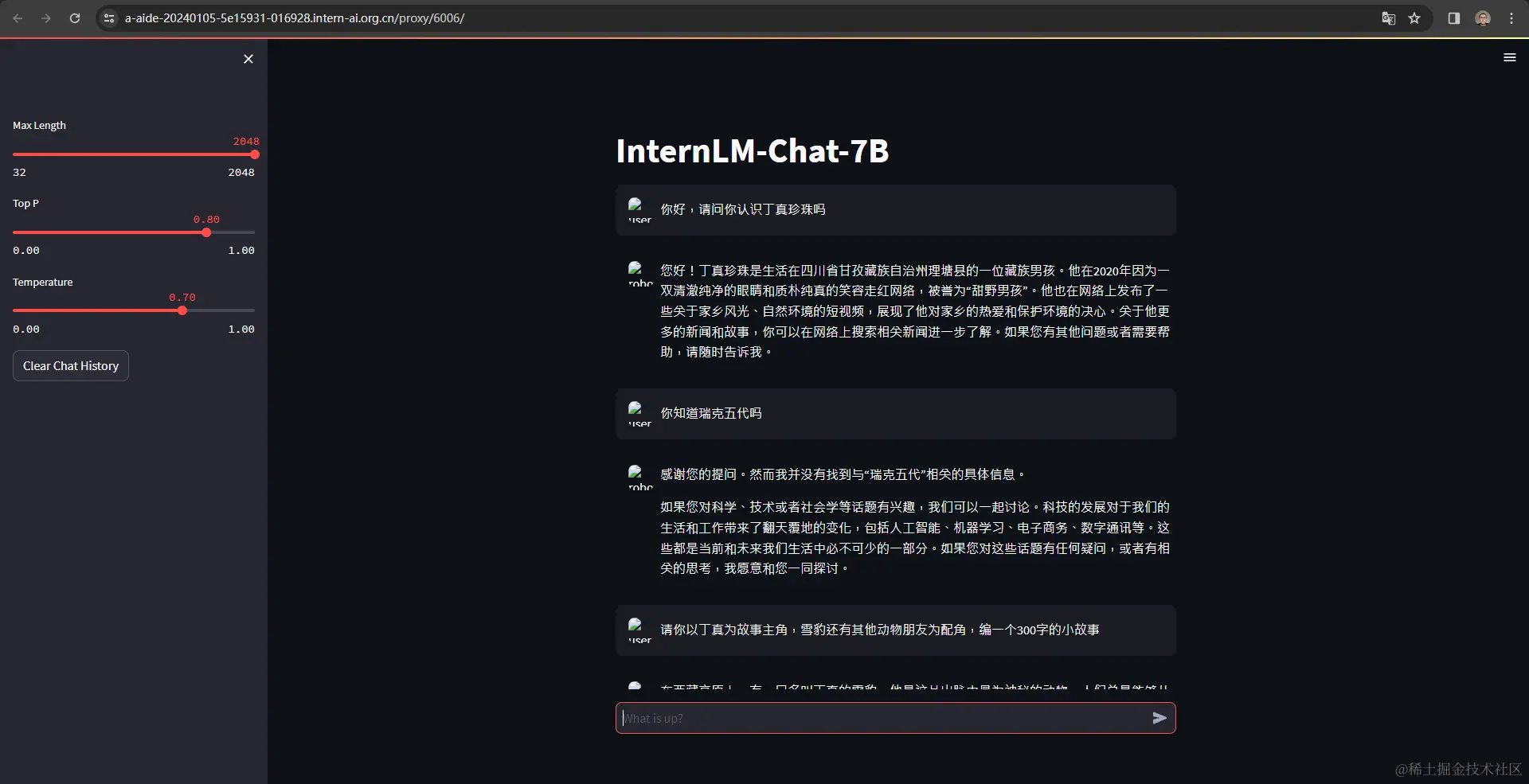Screen dimensions: 1529x784
Task: Click the browser forward arrow
Action: [x=46, y=18]
